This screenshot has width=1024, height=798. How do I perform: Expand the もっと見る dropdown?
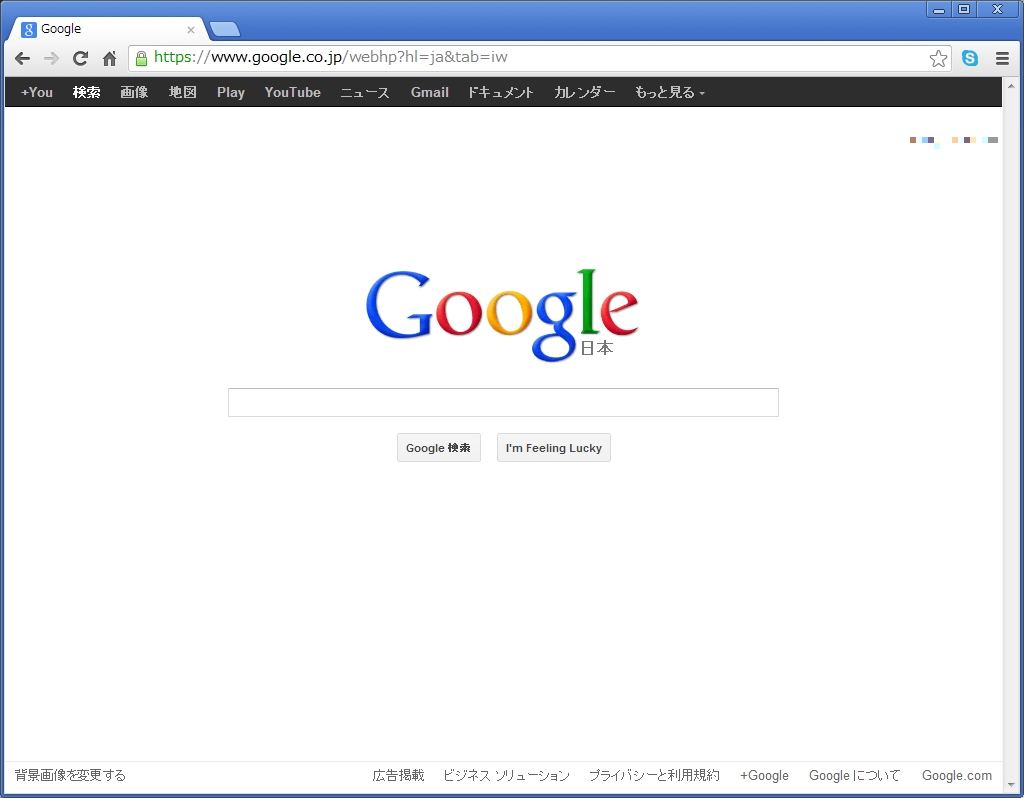pyautogui.click(x=669, y=92)
